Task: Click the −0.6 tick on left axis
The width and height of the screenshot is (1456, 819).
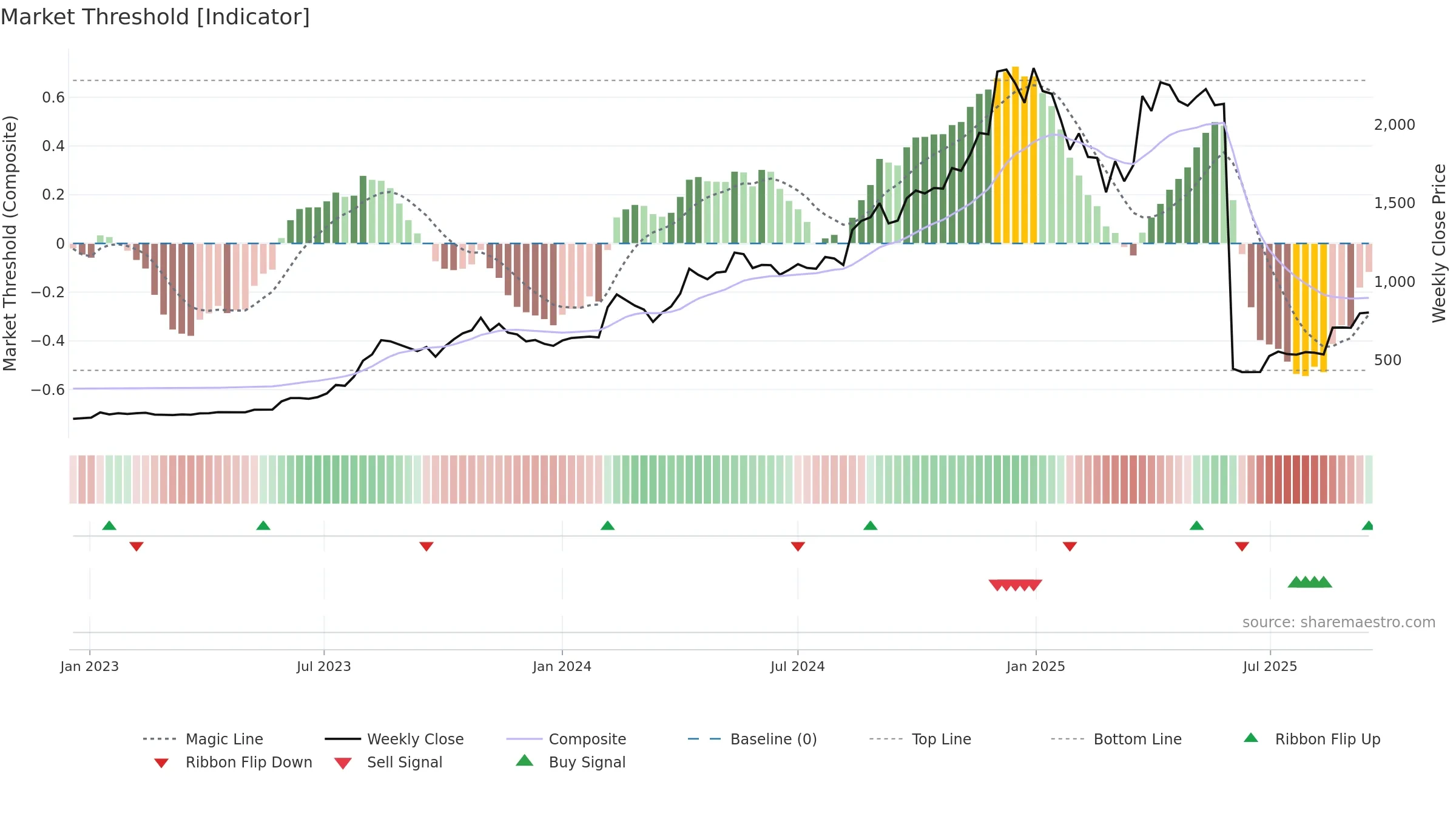Action: [48, 390]
